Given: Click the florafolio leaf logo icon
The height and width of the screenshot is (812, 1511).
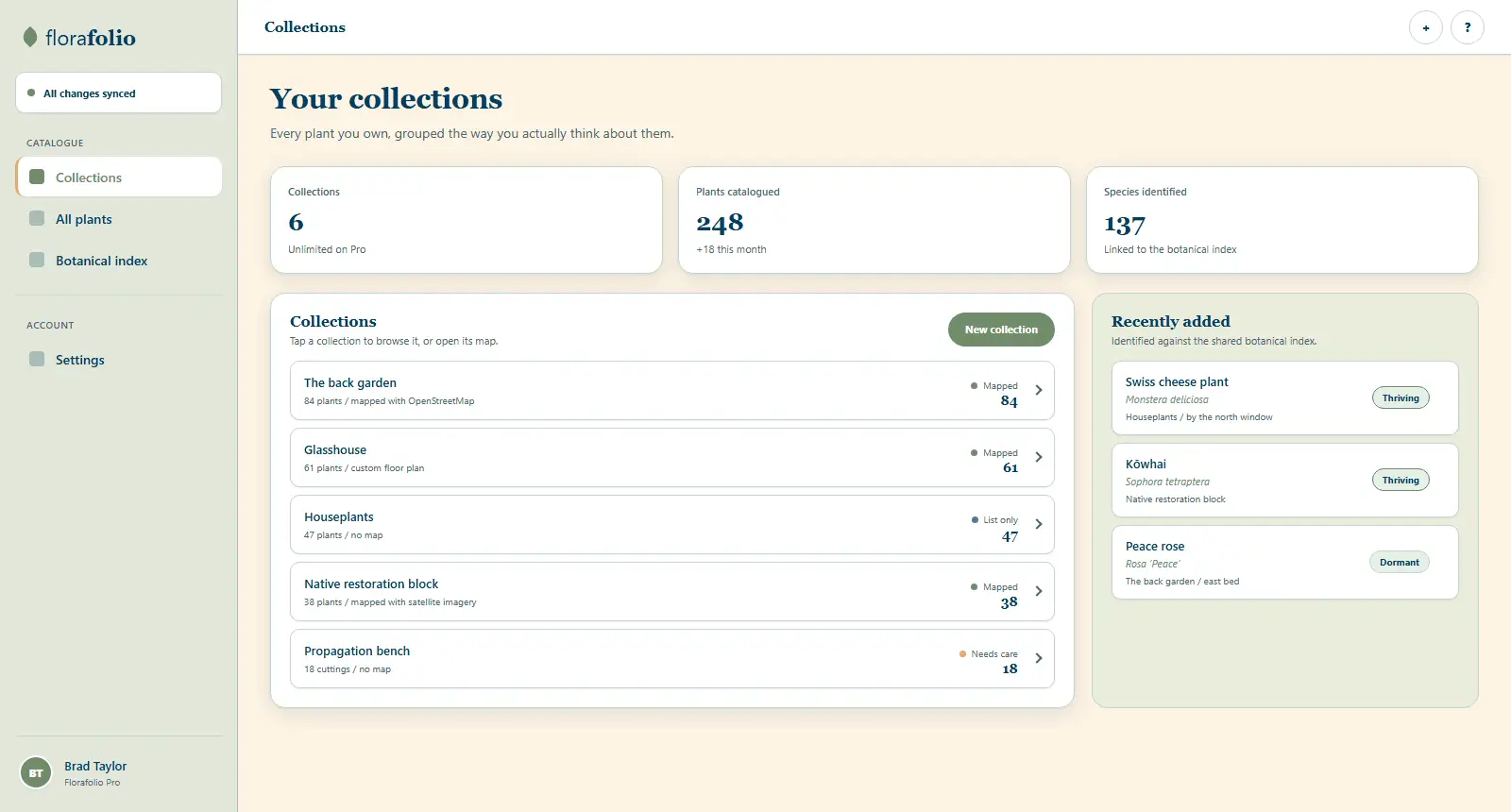Looking at the screenshot, I should [x=30, y=38].
